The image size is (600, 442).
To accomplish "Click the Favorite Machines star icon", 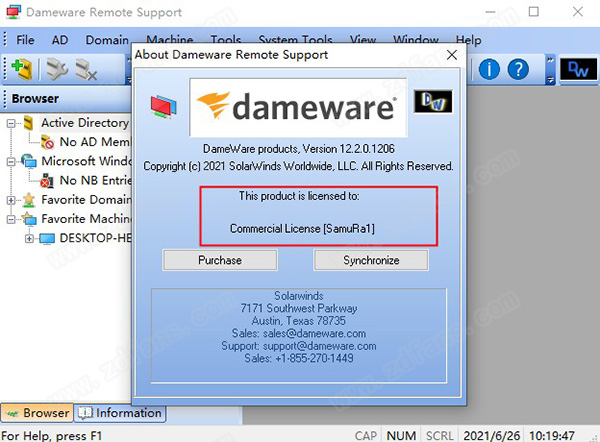I will coord(29,219).
